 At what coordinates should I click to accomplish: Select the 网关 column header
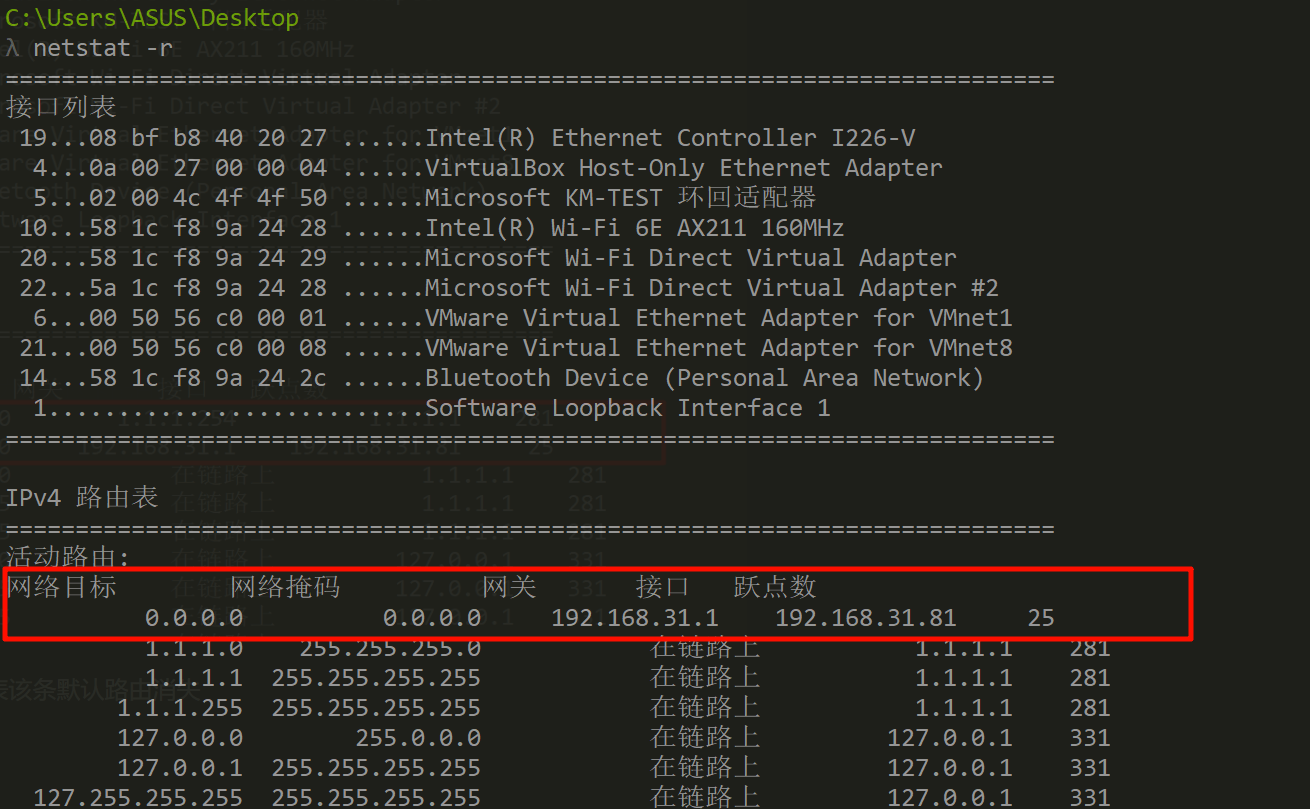tap(509, 587)
